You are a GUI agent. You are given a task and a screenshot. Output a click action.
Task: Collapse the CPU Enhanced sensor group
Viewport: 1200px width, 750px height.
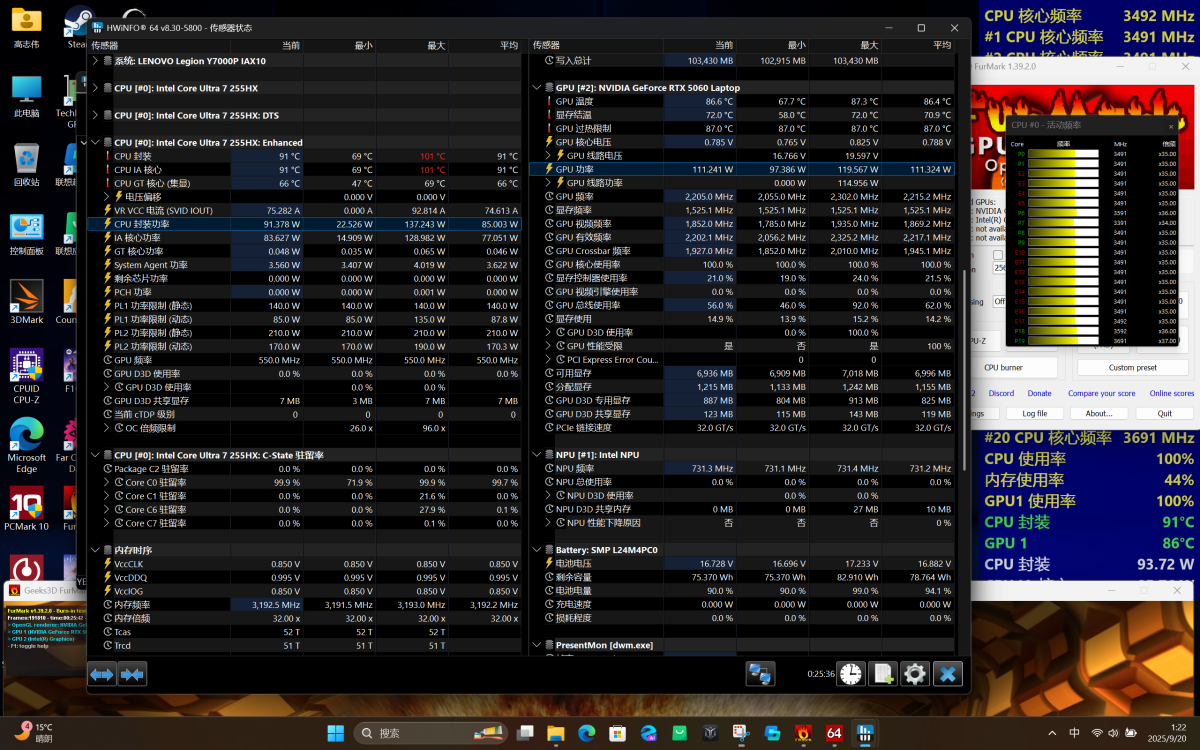coord(96,143)
